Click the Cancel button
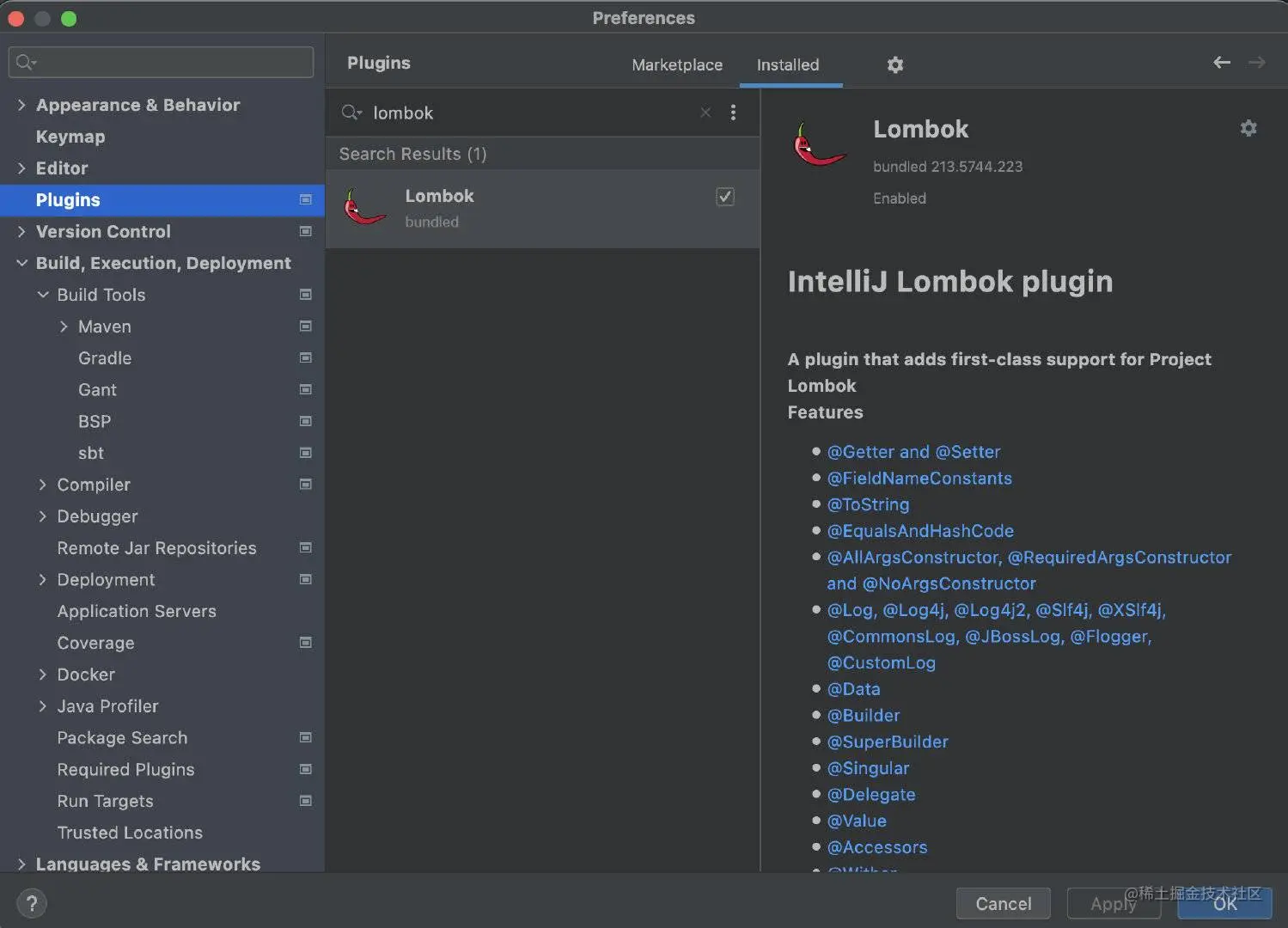This screenshot has width=1288, height=928. 1003,903
